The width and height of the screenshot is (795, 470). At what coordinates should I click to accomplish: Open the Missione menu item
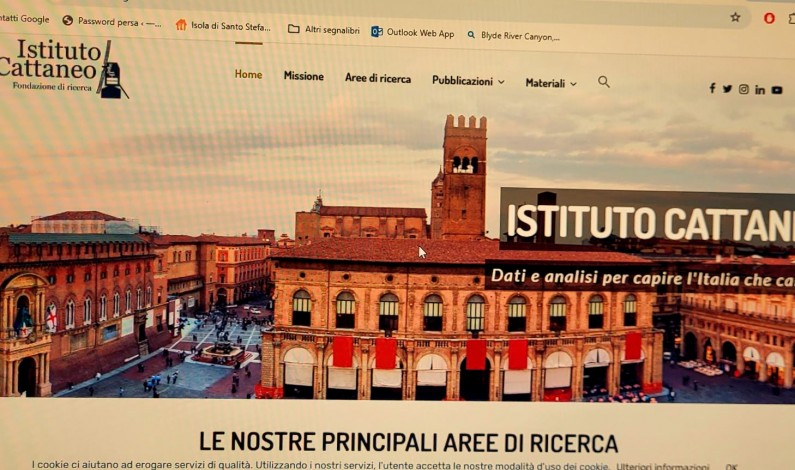point(304,76)
